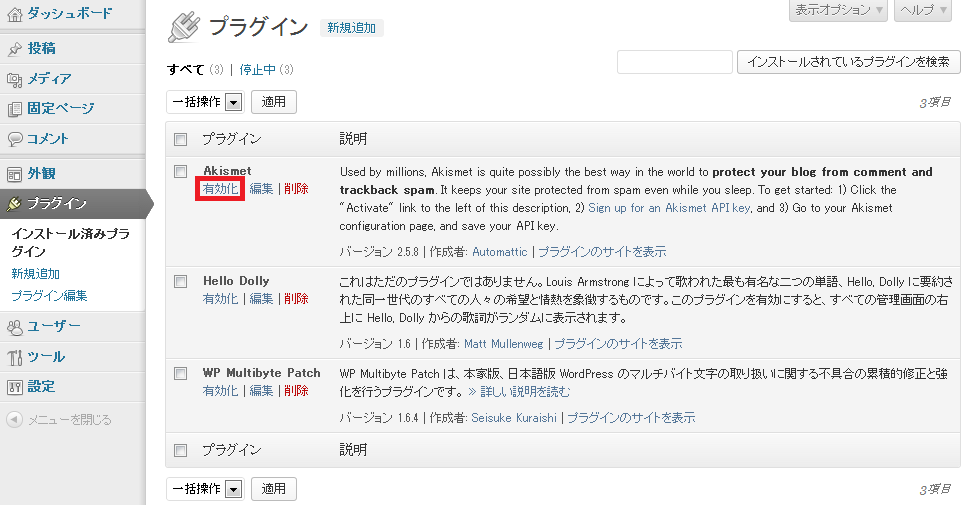This screenshot has height=505, width=965.
Task: Tick the Hello Dolly plugin checkbox
Action: tap(181, 281)
